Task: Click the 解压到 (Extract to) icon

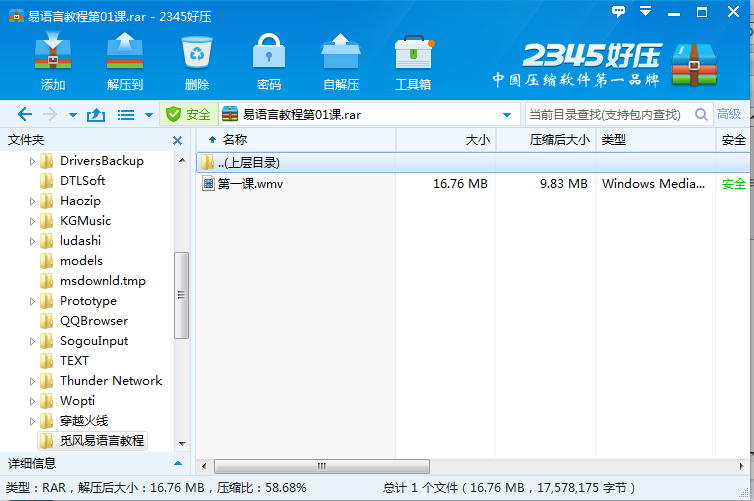Action: (x=125, y=61)
